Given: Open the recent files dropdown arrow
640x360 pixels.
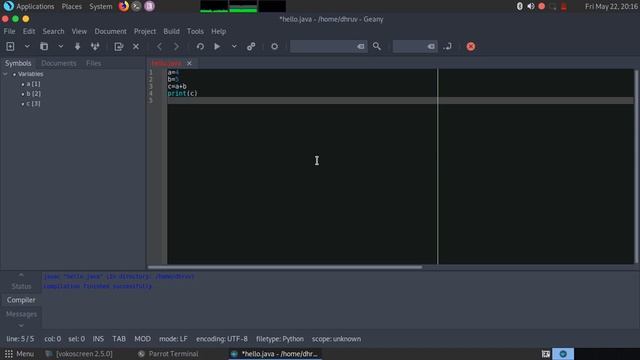Looking at the screenshot, I should click(60, 47).
